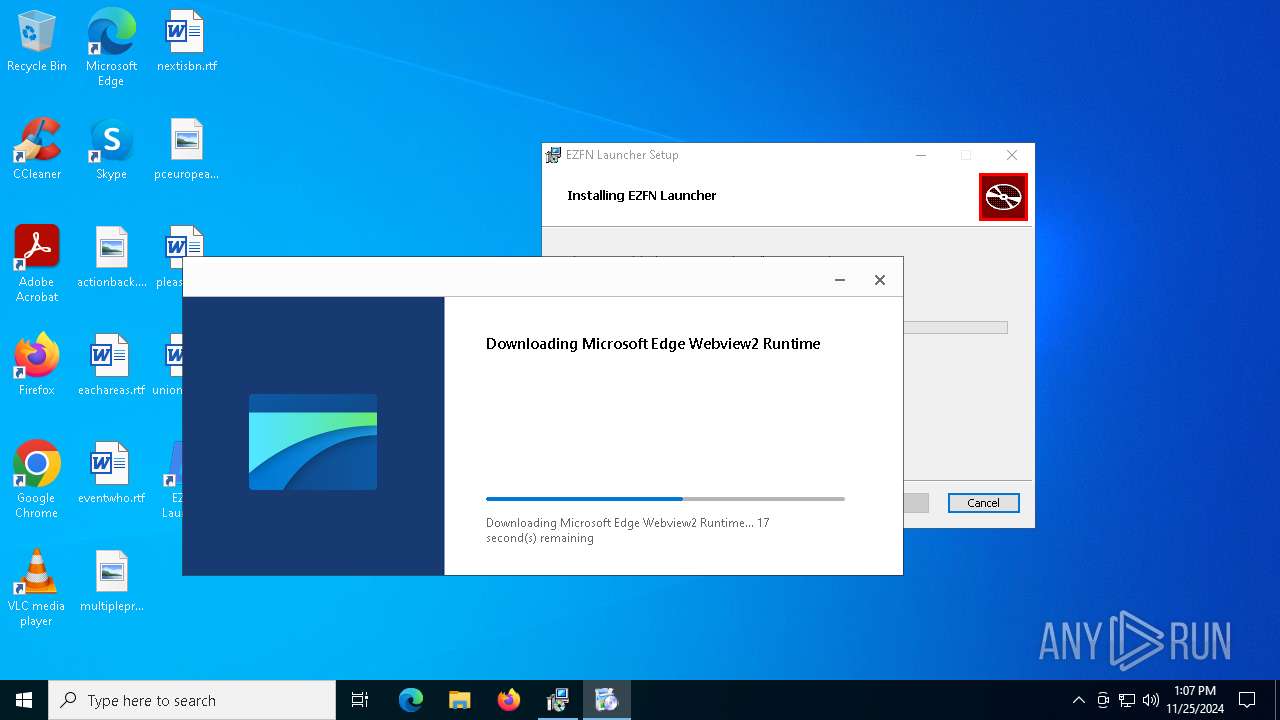This screenshot has height=720, width=1280.
Task: Open File Explorer from the taskbar
Action: (x=459, y=700)
